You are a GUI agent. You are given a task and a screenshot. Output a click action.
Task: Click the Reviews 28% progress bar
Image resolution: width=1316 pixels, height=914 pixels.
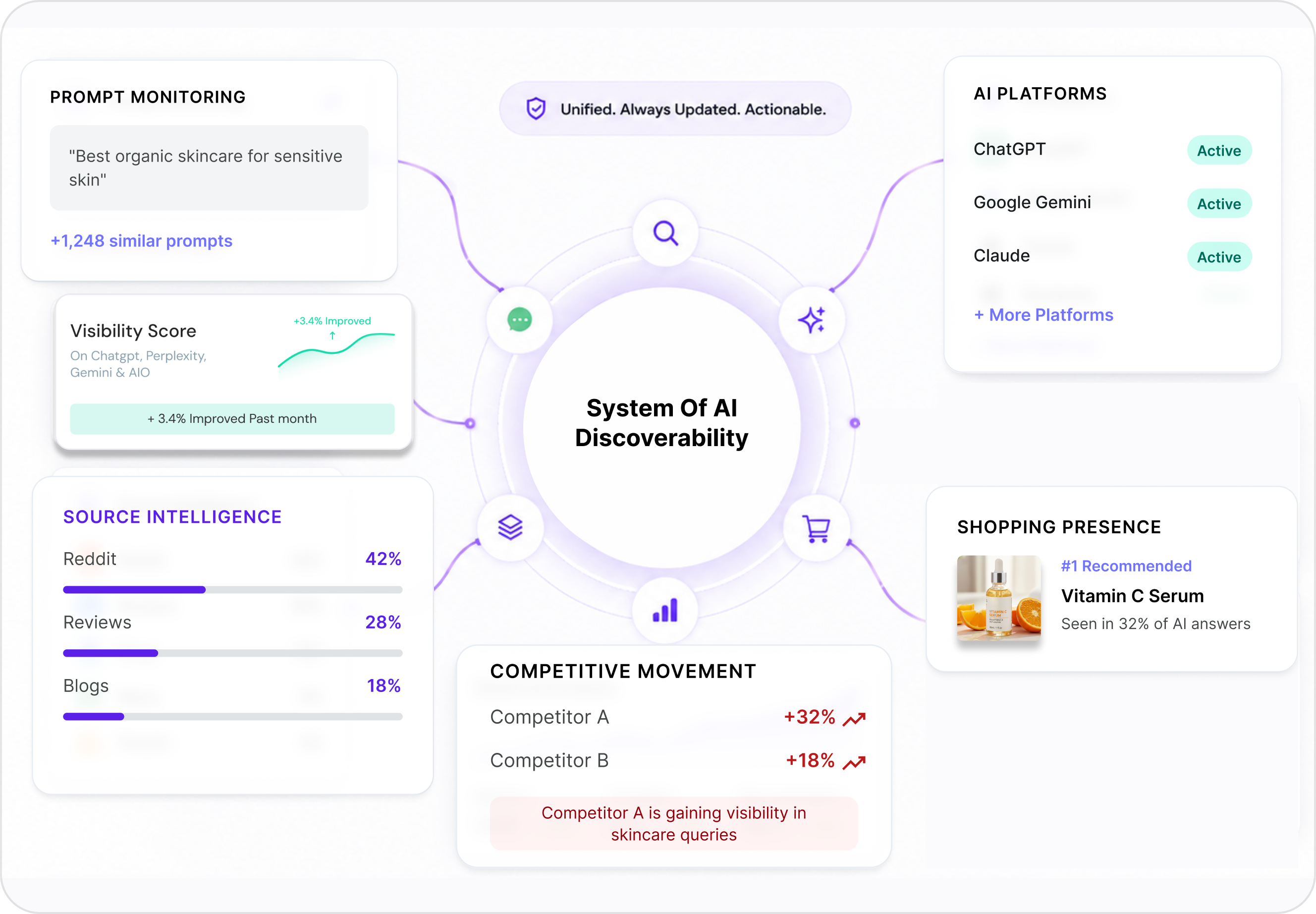232,653
